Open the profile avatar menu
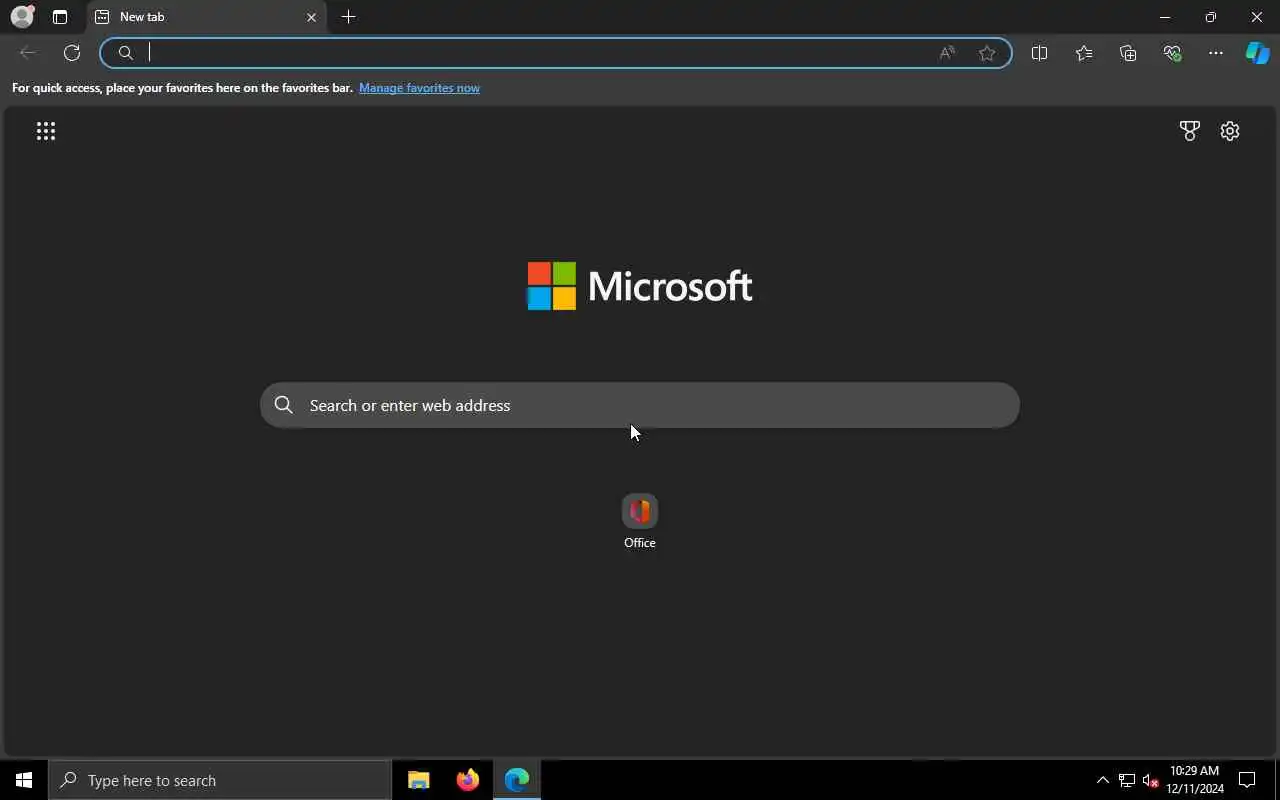 (x=22, y=17)
